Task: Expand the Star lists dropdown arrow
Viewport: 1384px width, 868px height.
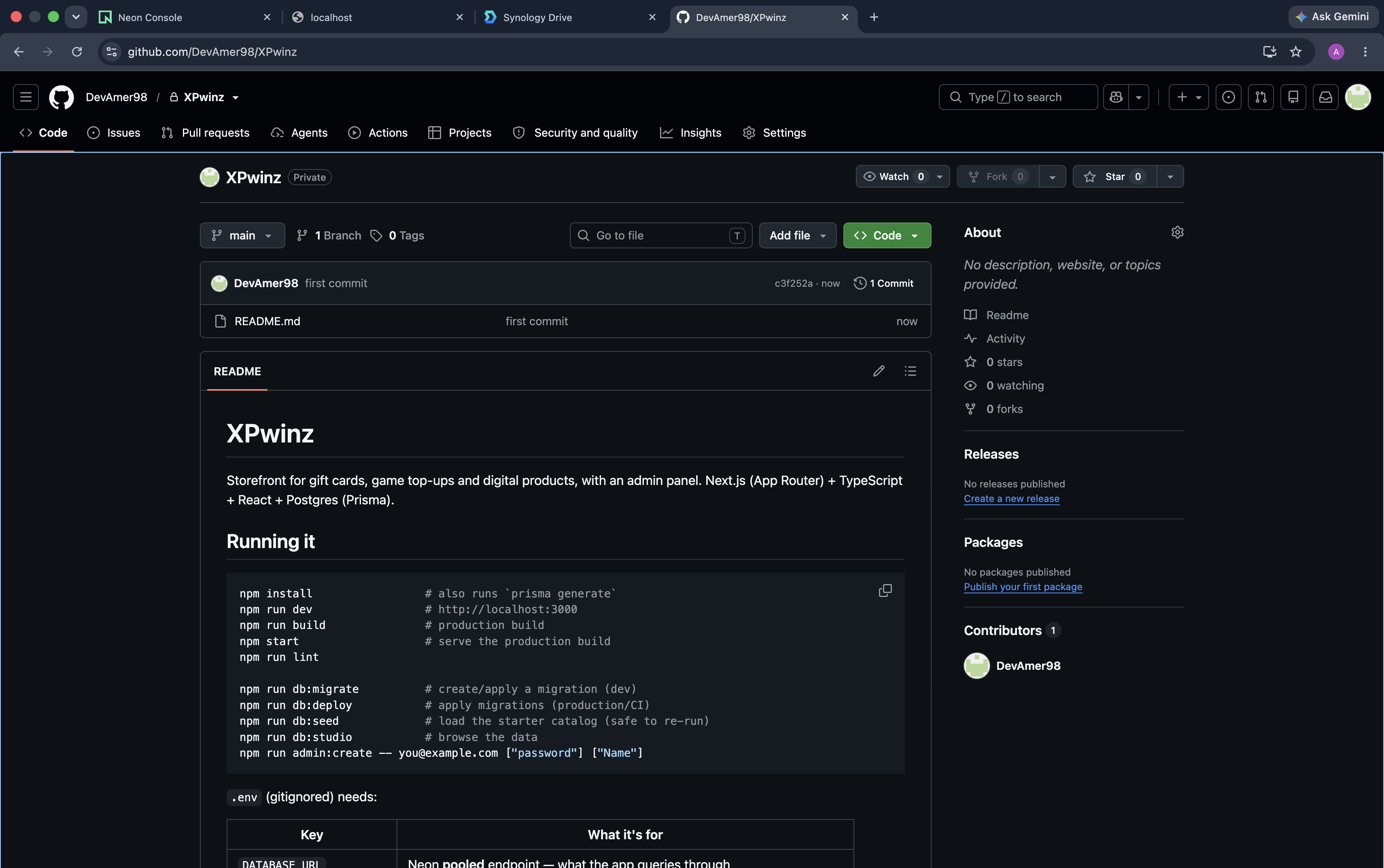Action: coord(1170,176)
